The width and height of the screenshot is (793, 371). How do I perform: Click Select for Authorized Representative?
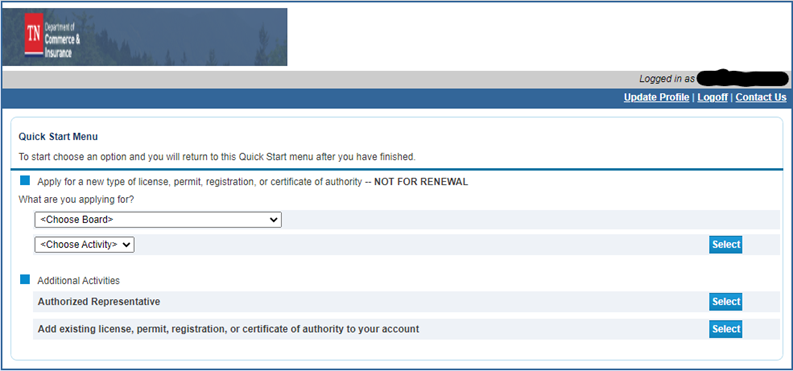pyautogui.click(x=725, y=302)
